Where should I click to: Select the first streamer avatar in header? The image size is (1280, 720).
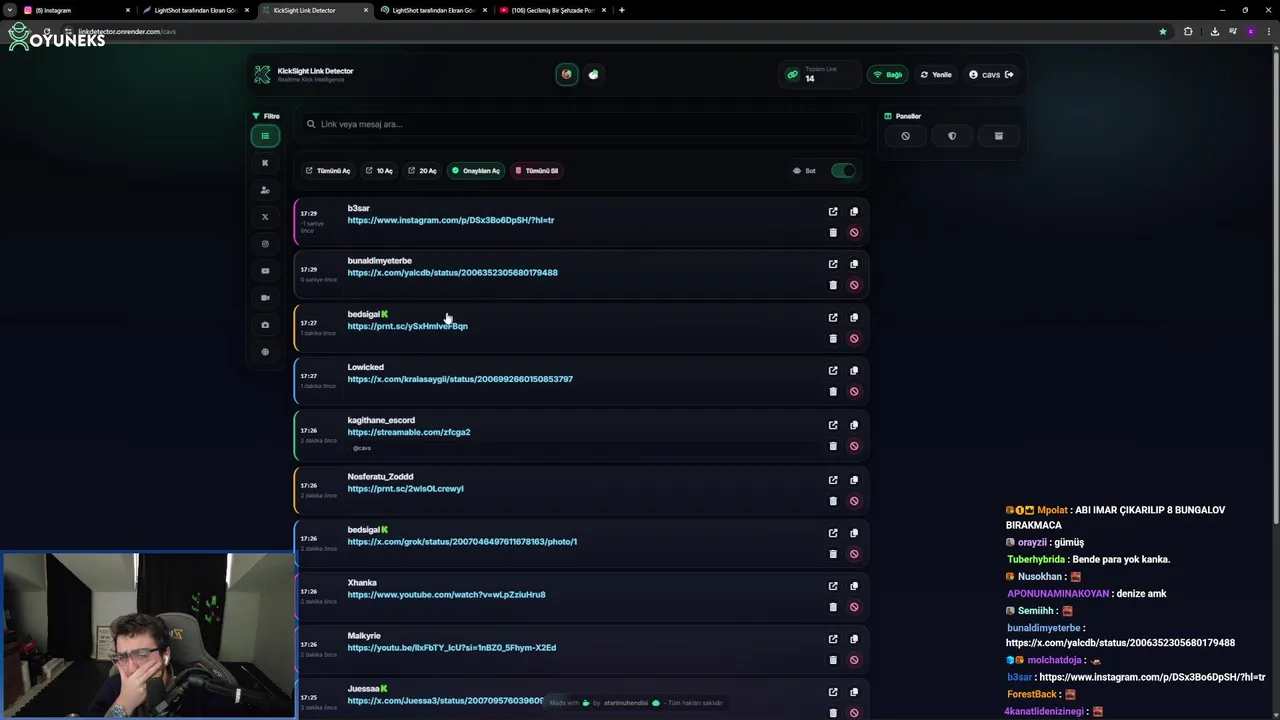567,74
